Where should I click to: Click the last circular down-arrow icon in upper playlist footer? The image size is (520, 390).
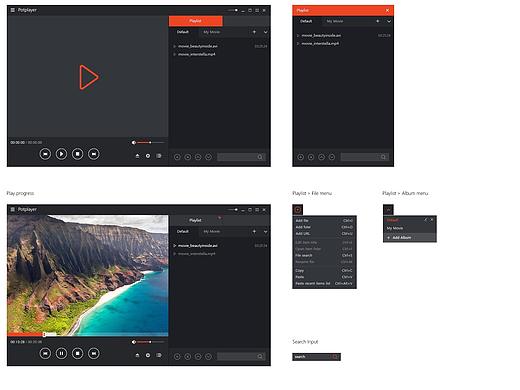(x=208, y=157)
